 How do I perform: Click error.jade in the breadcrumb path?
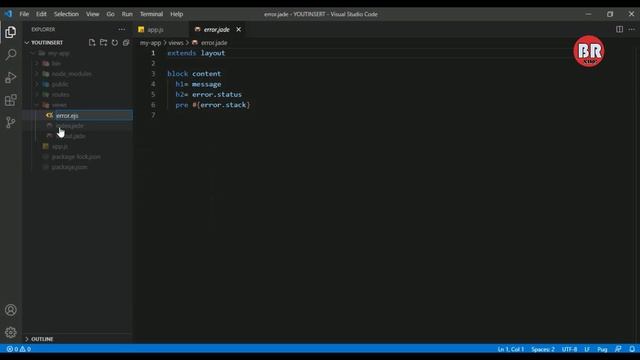(214, 42)
